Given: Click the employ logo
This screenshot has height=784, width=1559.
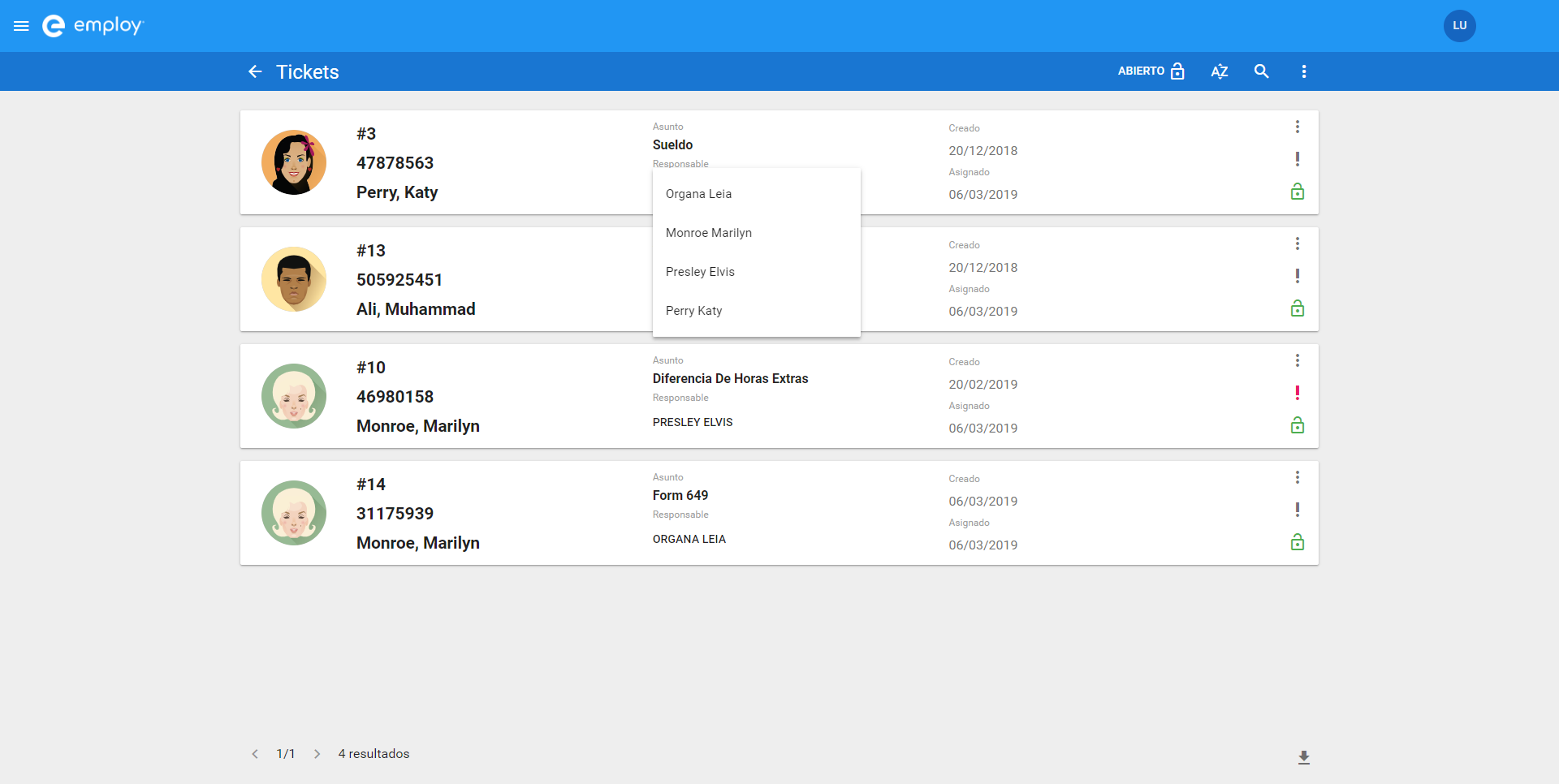Looking at the screenshot, I should point(93,26).
